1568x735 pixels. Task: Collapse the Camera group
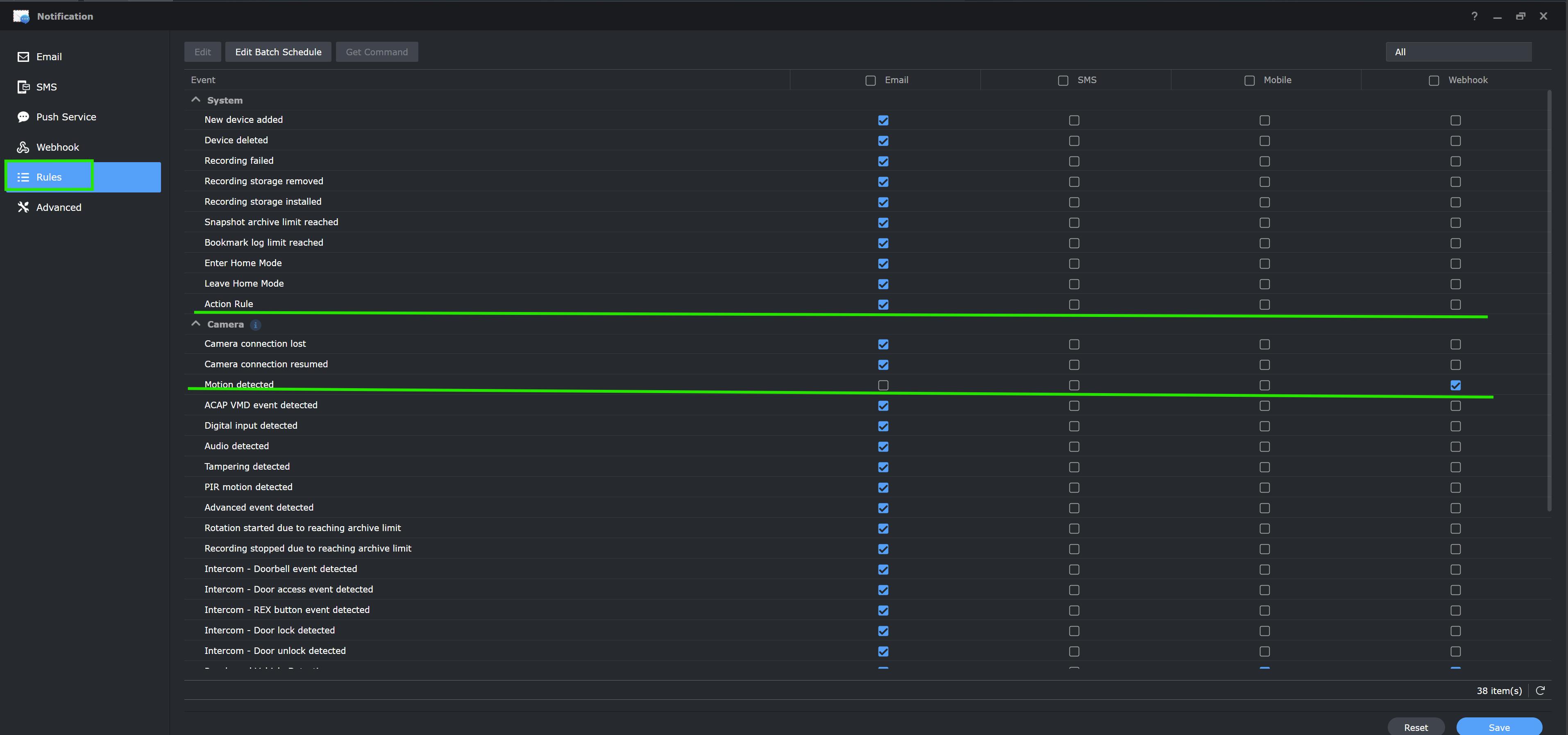[195, 324]
